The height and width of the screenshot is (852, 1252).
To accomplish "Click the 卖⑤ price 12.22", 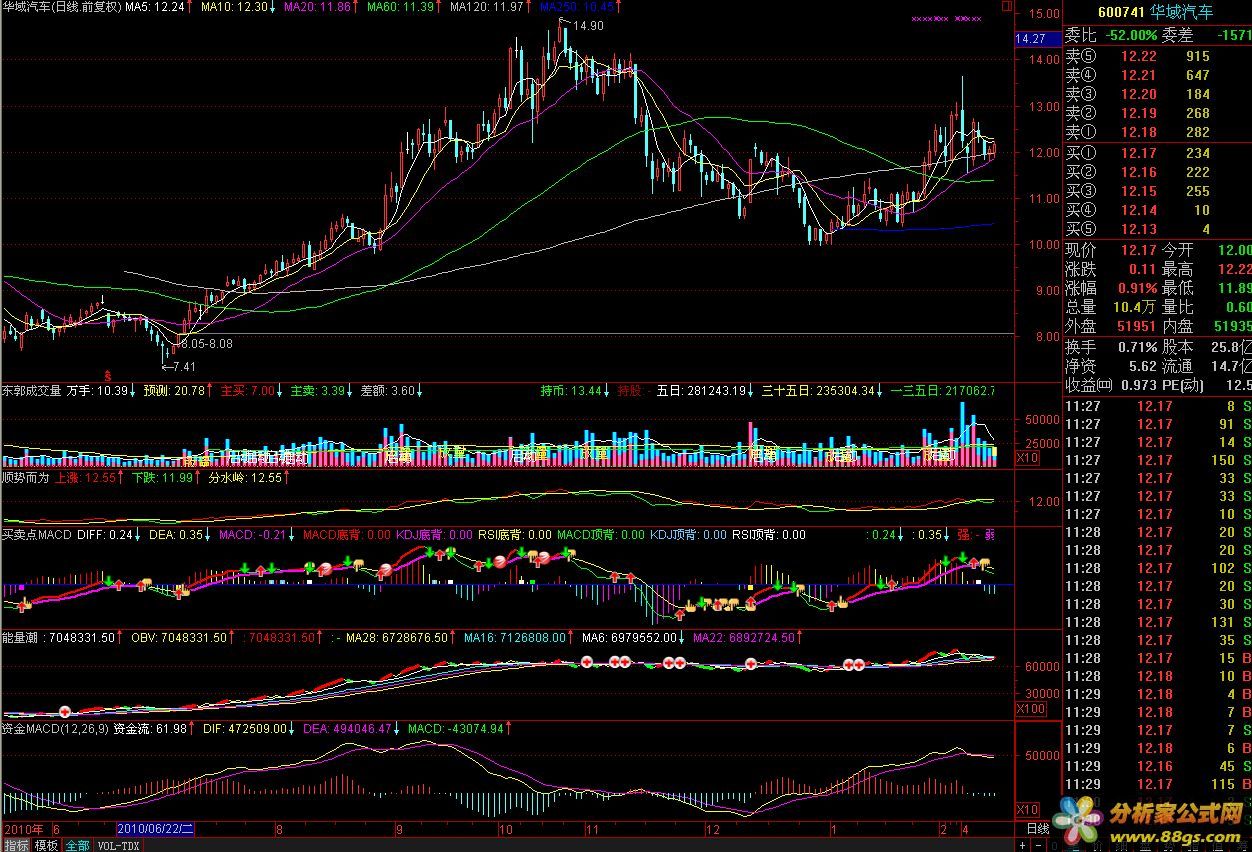I will pyautogui.click(x=1138, y=56).
